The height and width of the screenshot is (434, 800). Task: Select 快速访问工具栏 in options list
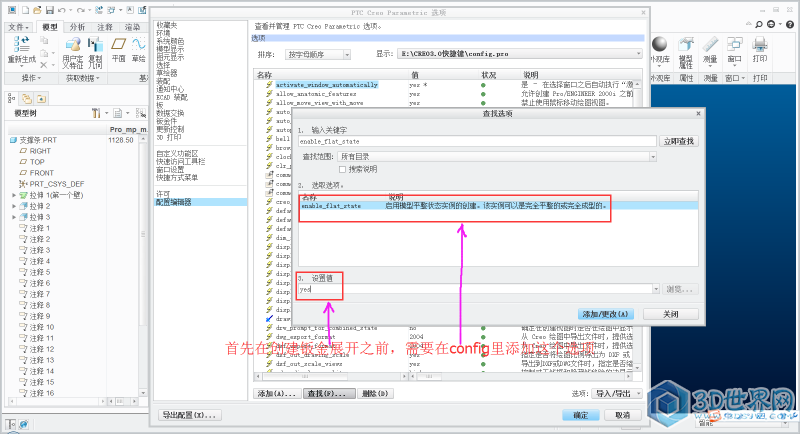[181, 162]
